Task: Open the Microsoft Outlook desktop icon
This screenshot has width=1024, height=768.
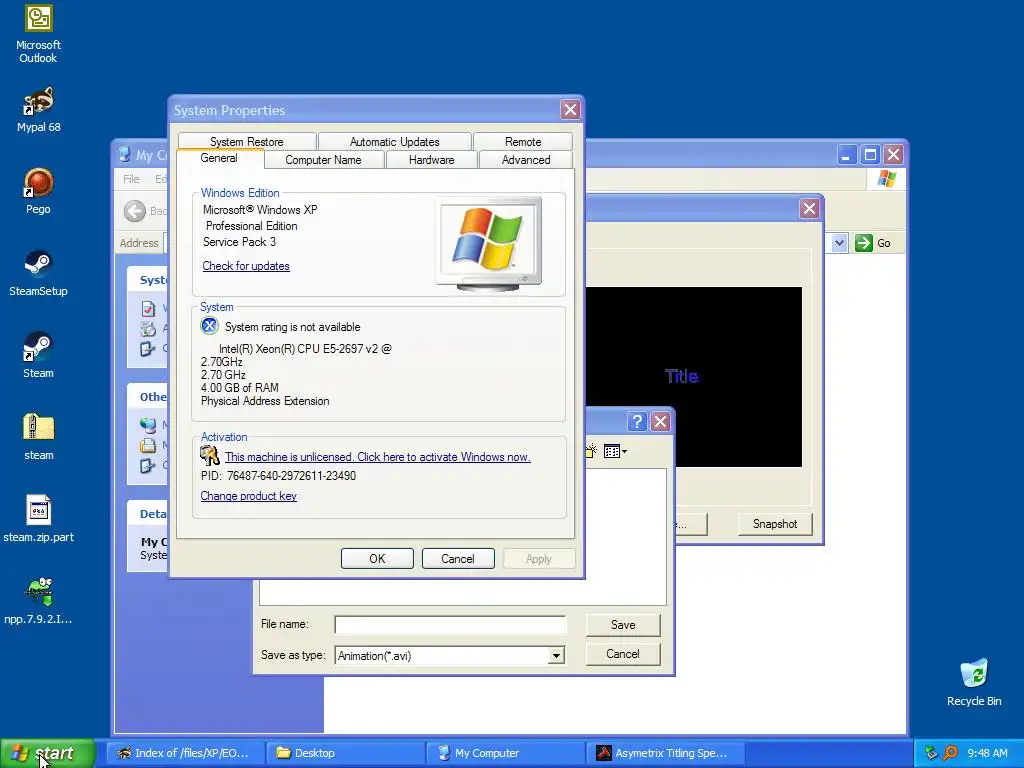Action: (x=38, y=33)
